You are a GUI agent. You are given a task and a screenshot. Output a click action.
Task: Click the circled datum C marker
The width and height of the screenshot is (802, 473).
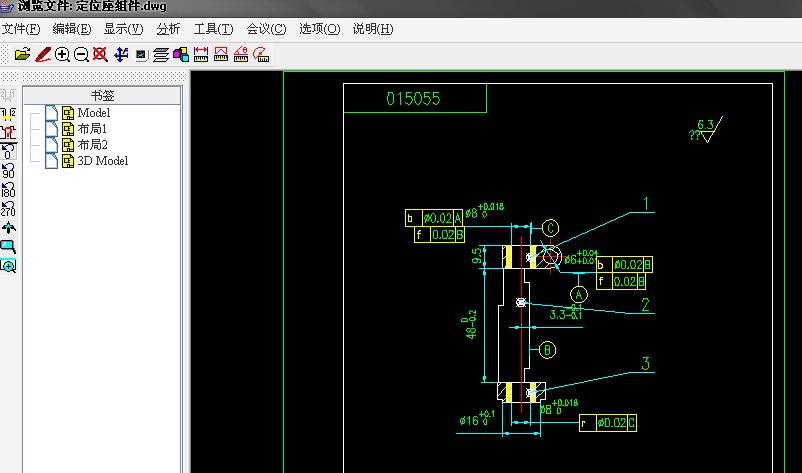pyautogui.click(x=550, y=228)
